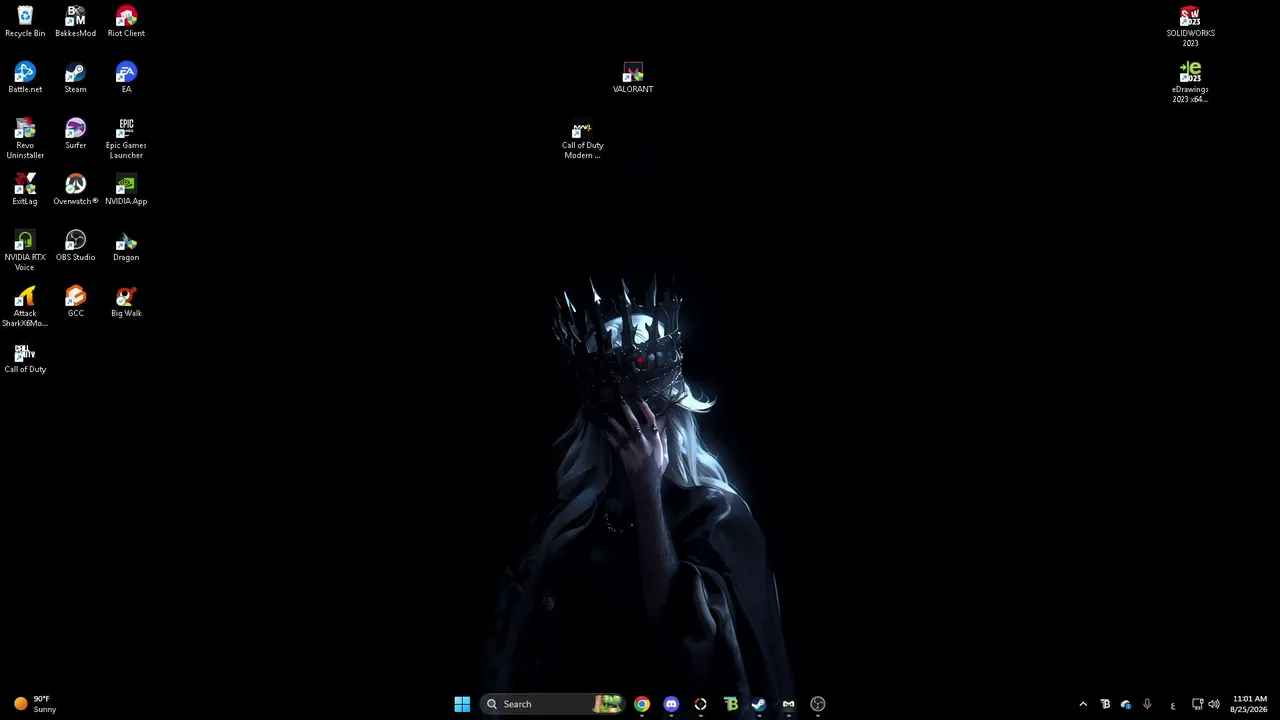
Task: Open the volume speaker tray icon
Action: tap(1214, 704)
